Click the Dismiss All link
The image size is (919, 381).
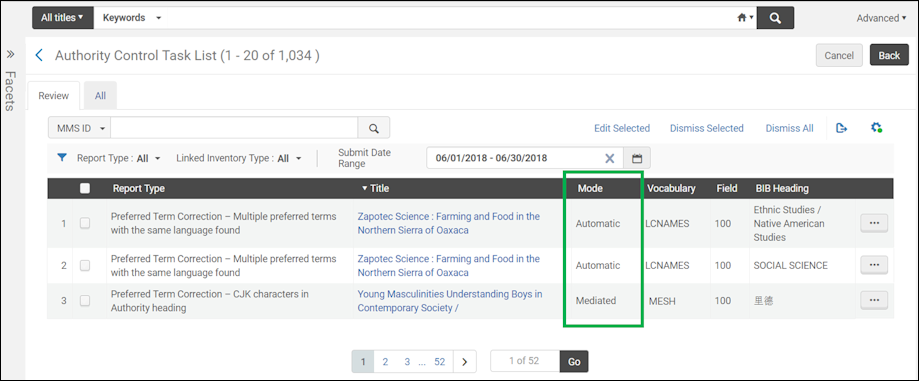coord(789,128)
